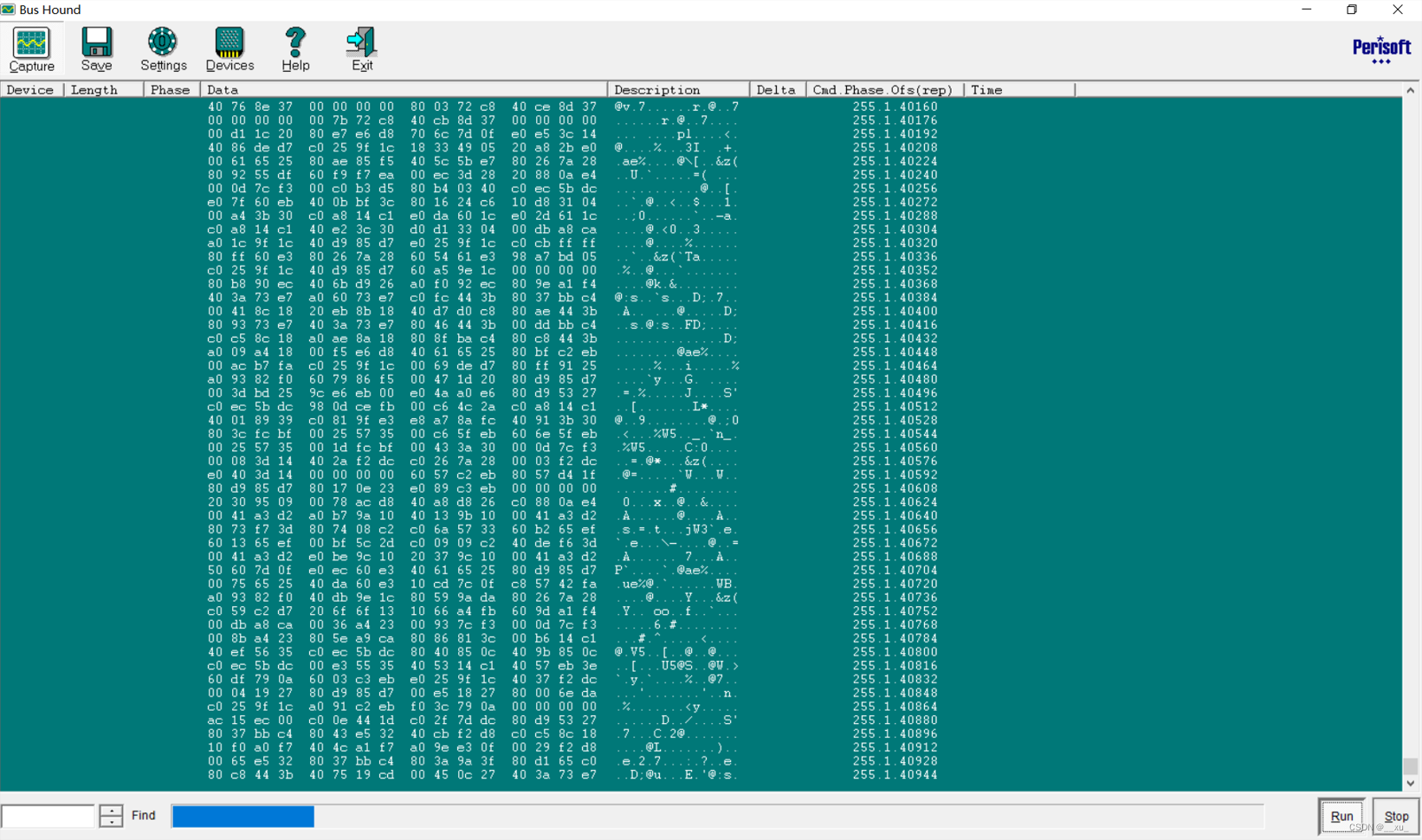Click the Time column header
Image resolution: width=1422 pixels, height=840 pixels.
(x=1018, y=90)
